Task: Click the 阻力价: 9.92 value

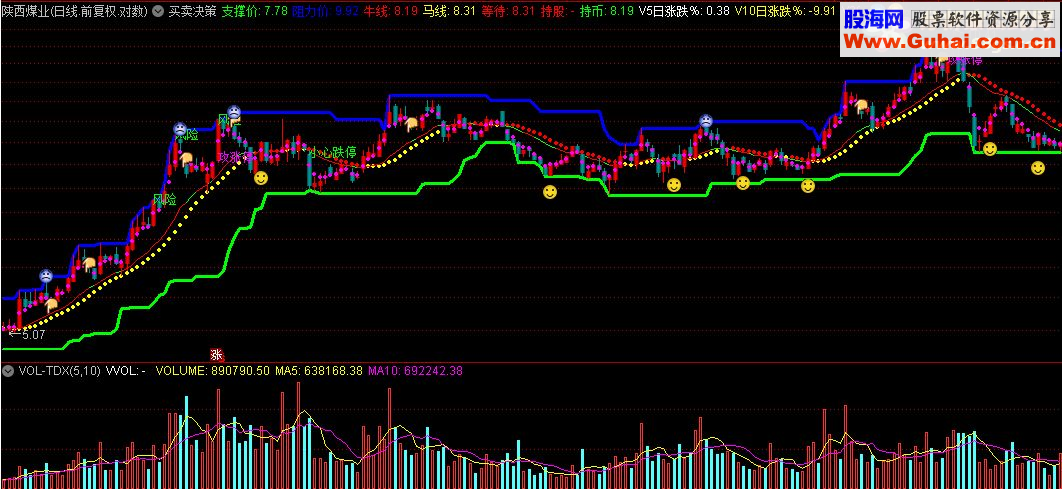Action: click(326, 11)
